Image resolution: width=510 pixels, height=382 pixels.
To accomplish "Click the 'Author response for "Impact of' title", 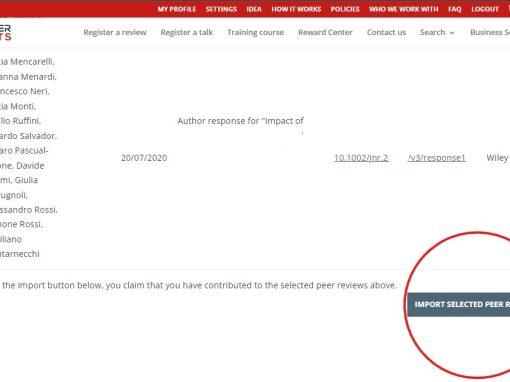I will click(240, 121).
